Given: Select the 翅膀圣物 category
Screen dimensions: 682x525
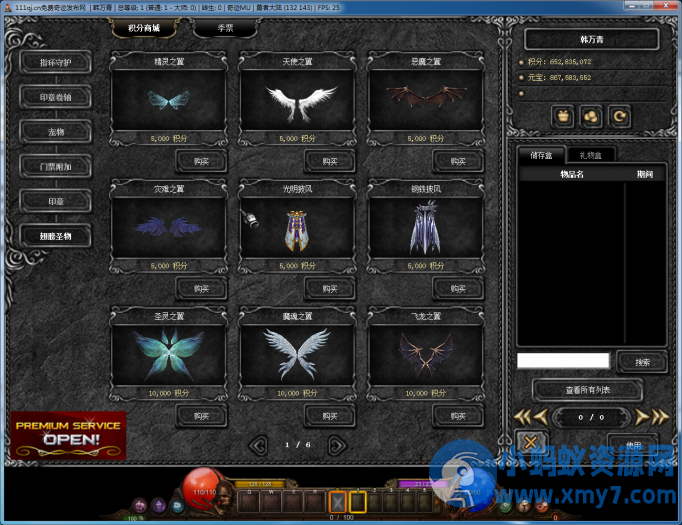Looking at the screenshot, I should click(x=56, y=236).
